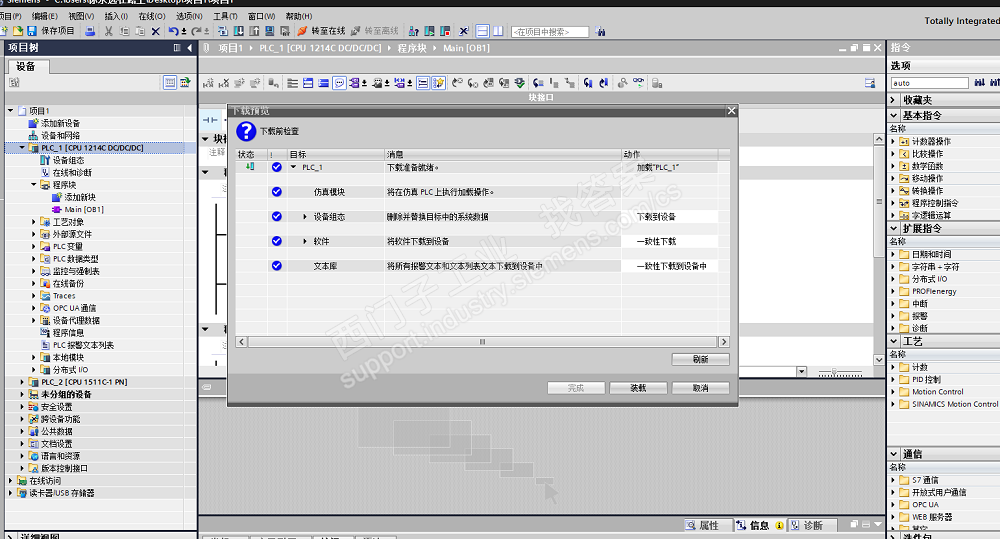This screenshot has height=539, width=1000.
Task: Click the delete X icon in main toolbar
Action: click(155, 31)
